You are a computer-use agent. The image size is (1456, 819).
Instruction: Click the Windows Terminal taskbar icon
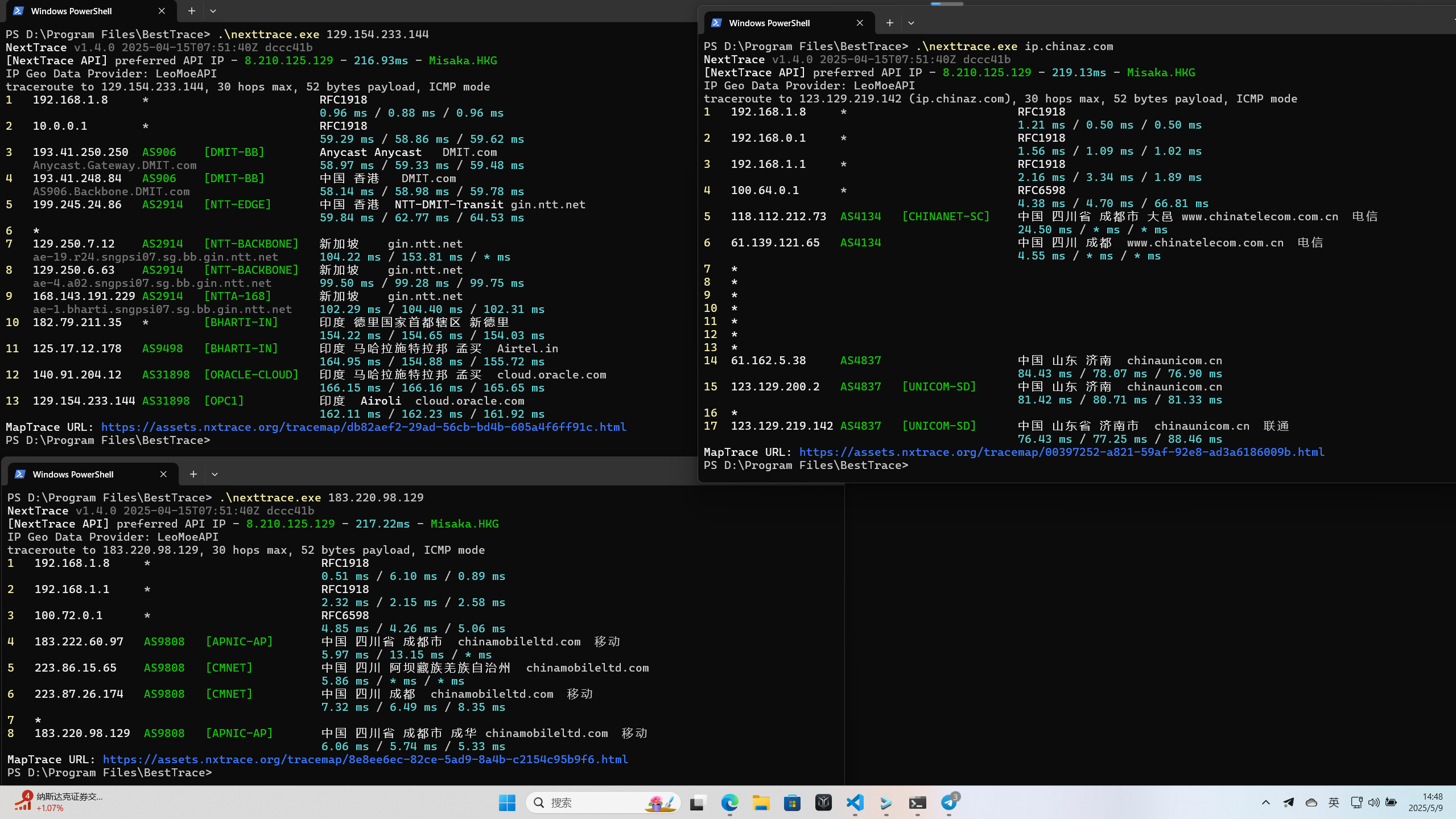coord(917,802)
